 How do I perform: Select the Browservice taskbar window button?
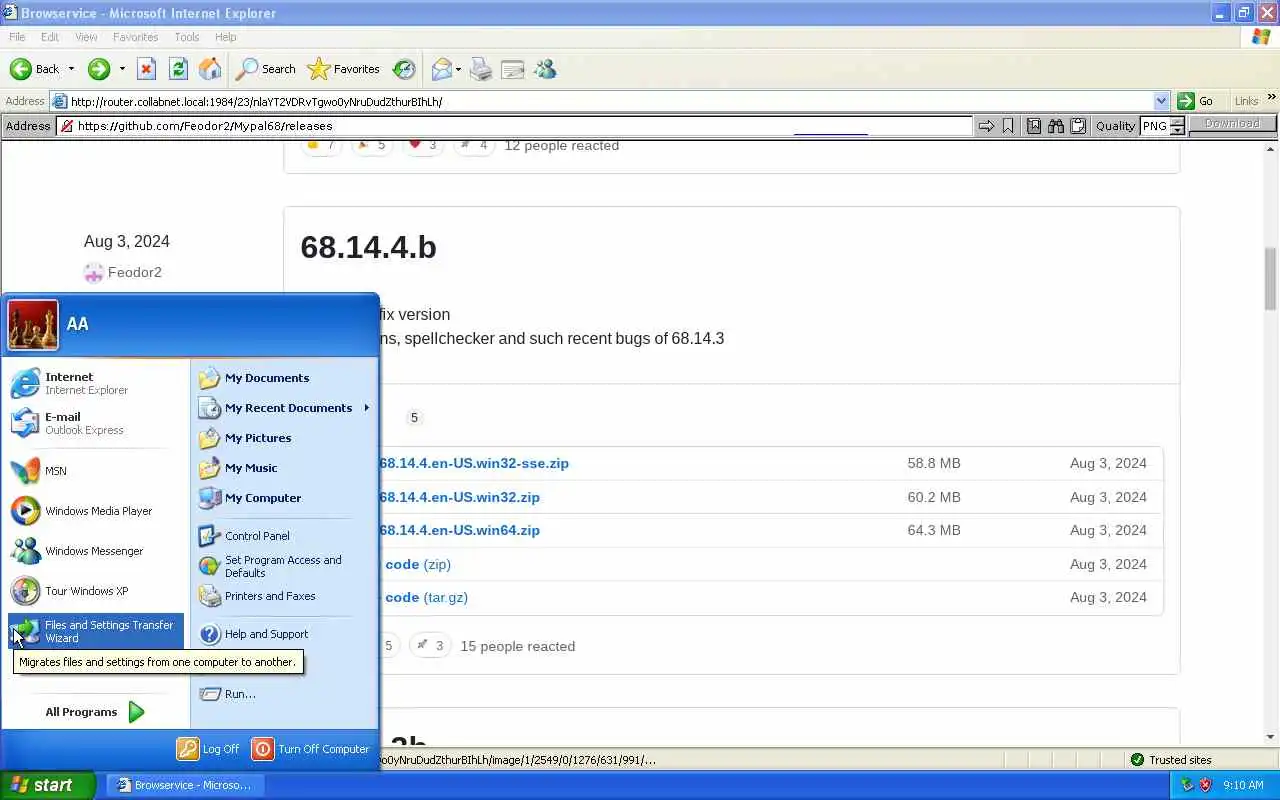[x=184, y=785]
